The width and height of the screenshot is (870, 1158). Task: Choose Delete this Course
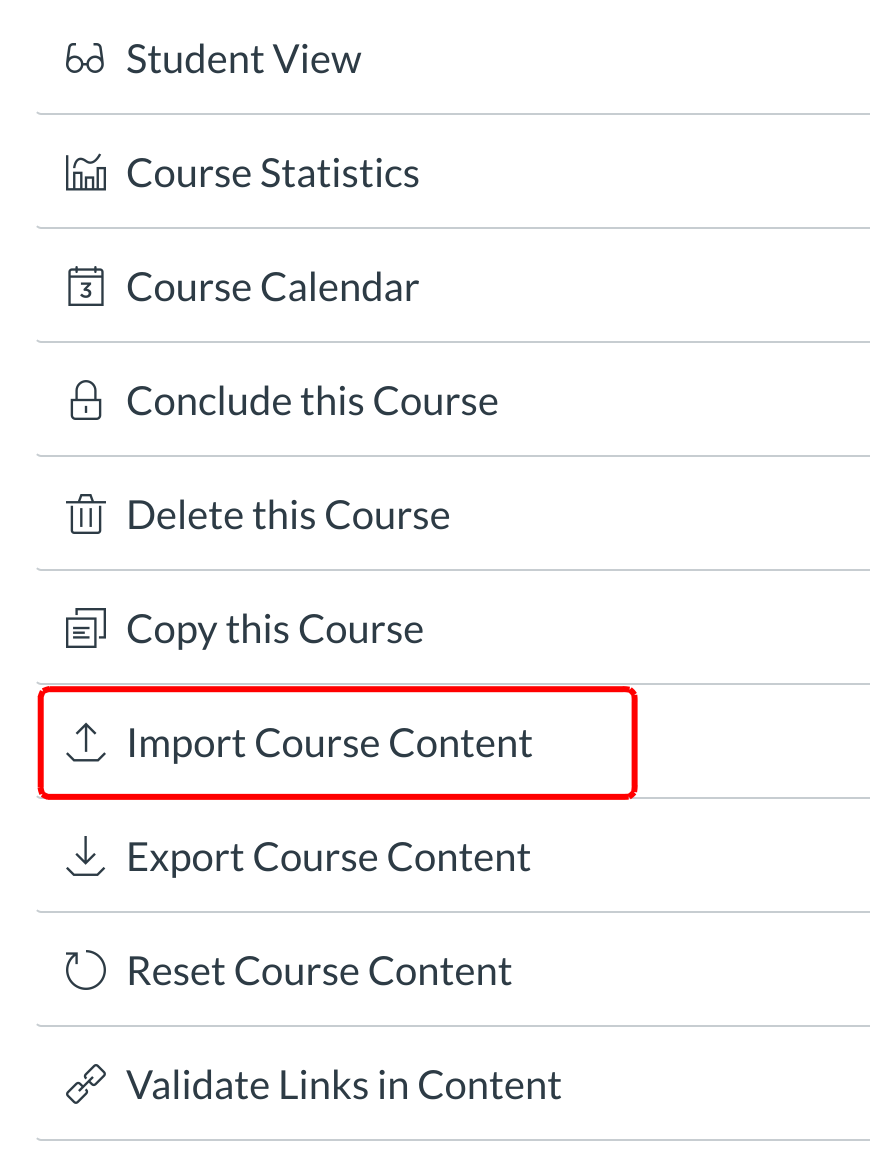coord(288,516)
